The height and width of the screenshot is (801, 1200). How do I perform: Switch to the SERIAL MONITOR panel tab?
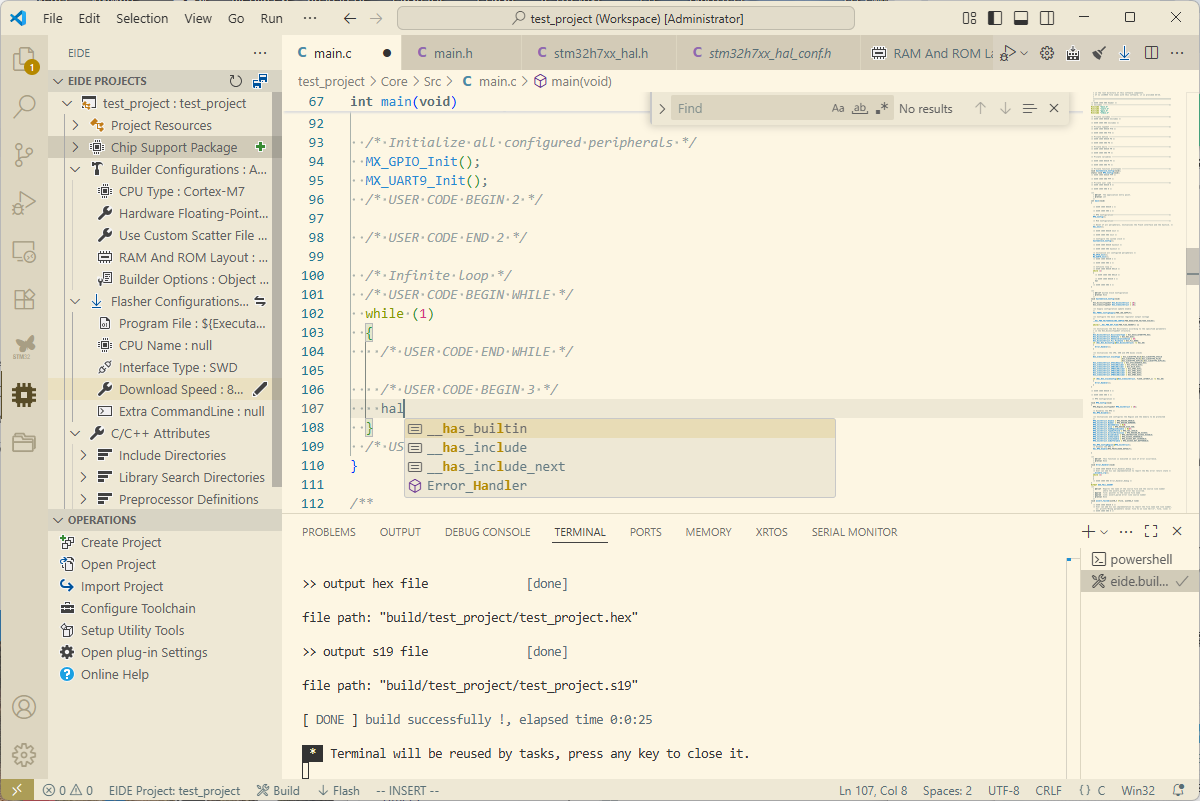[x=854, y=532]
